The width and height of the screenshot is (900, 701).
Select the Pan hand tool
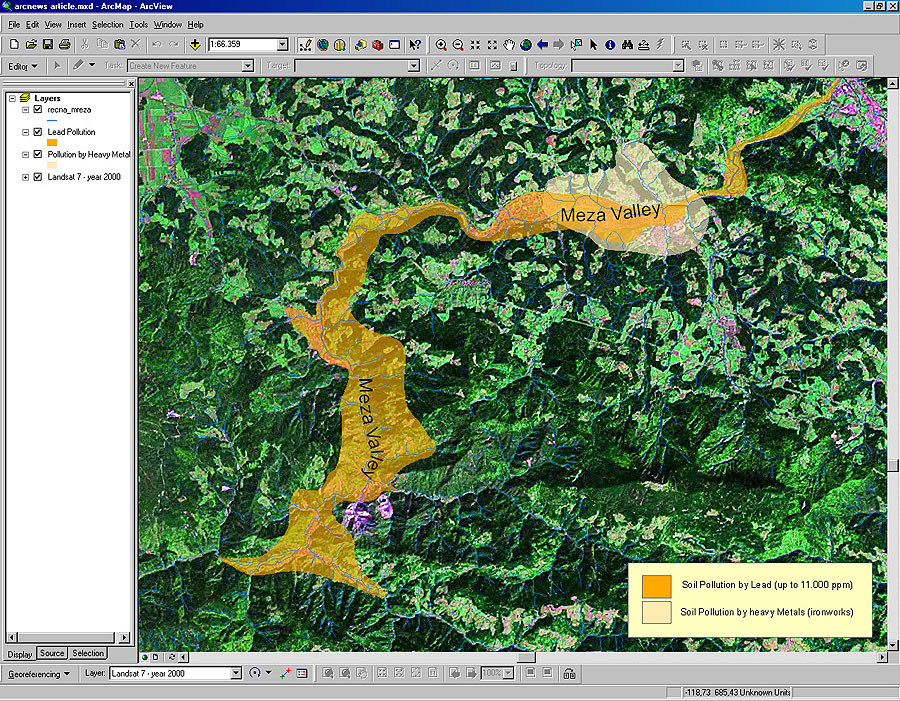coord(509,44)
